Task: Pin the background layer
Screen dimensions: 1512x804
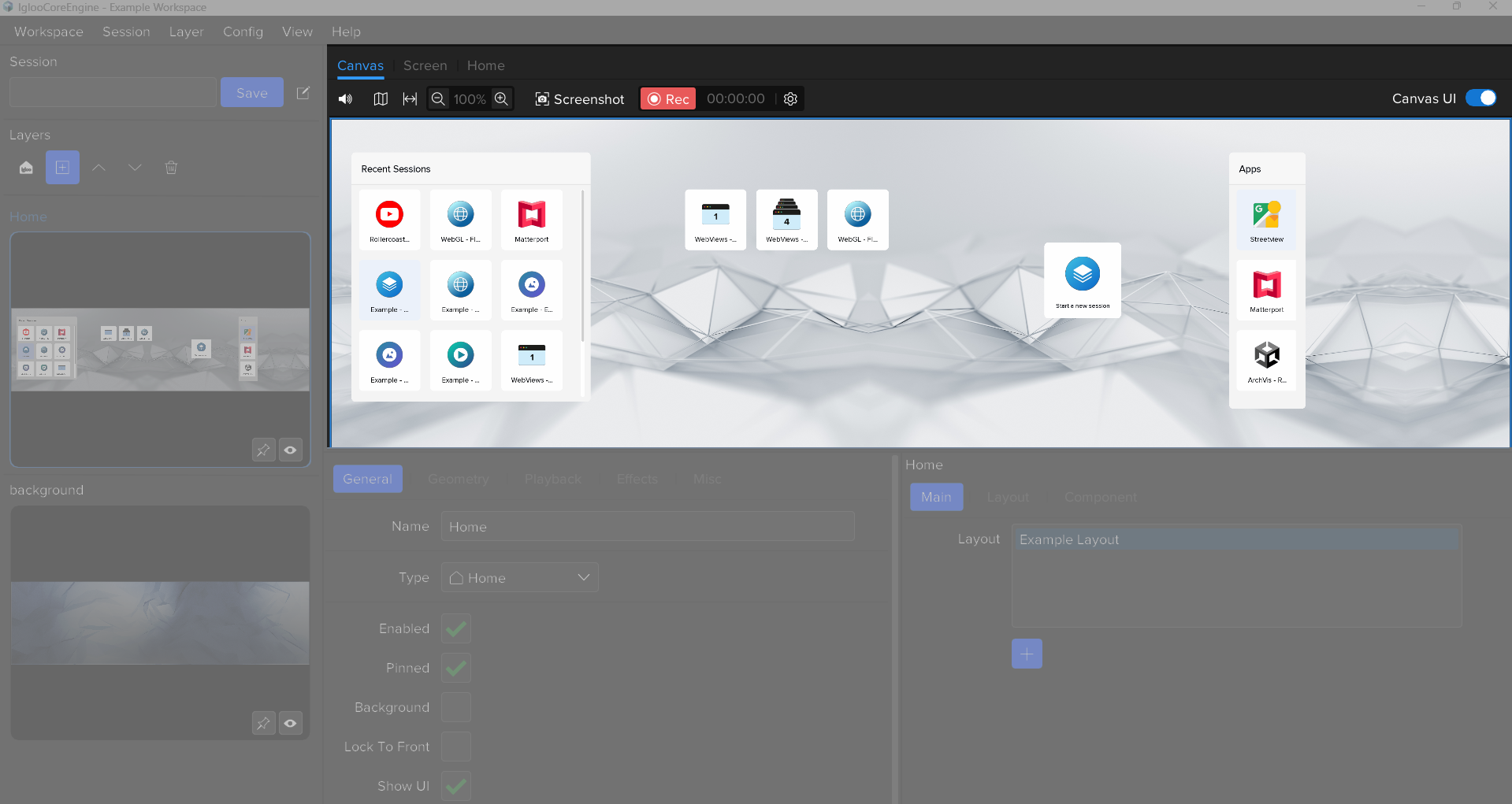Action: click(x=263, y=723)
